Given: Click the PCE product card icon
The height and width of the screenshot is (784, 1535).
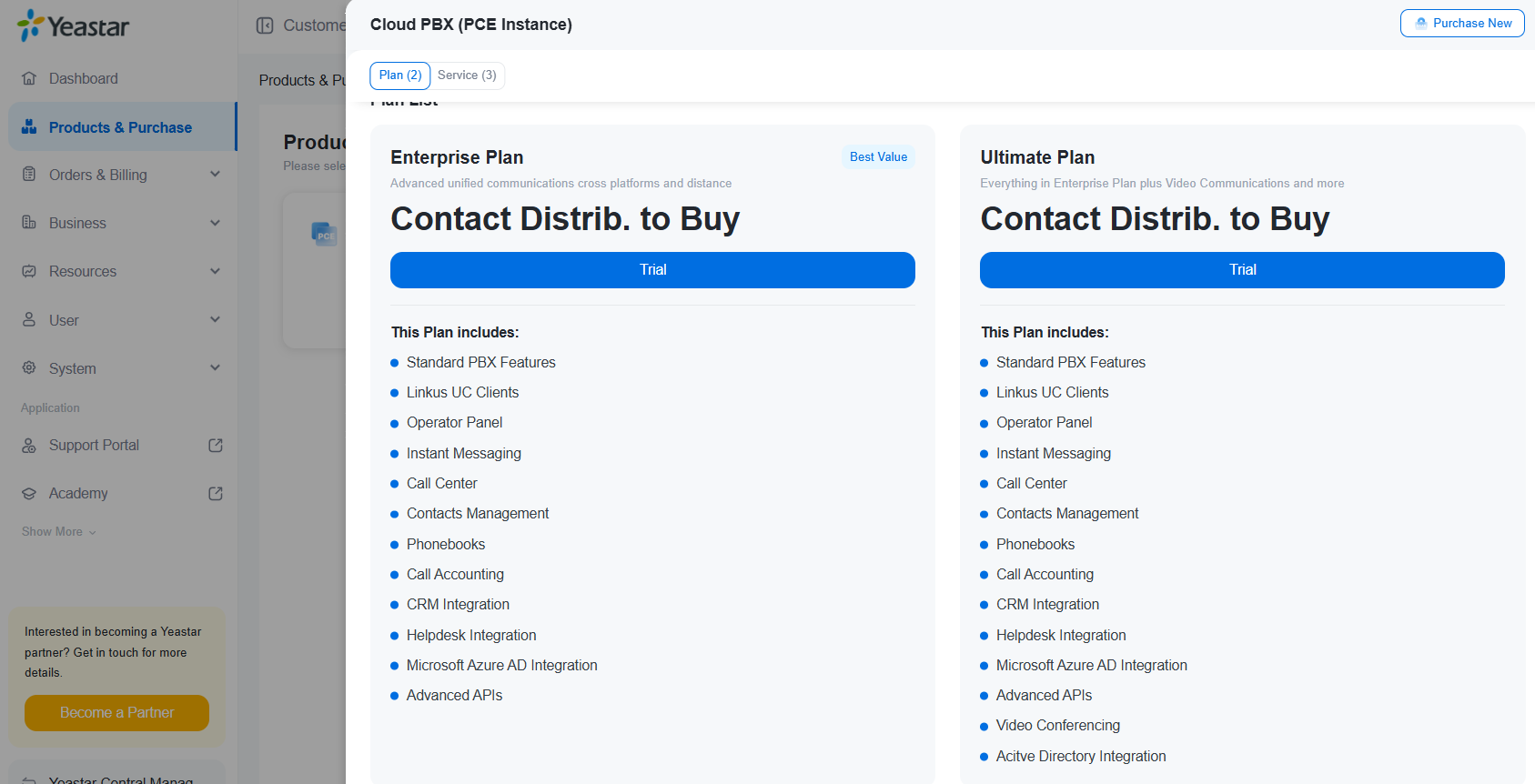Looking at the screenshot, I should (x=325, y=235).
